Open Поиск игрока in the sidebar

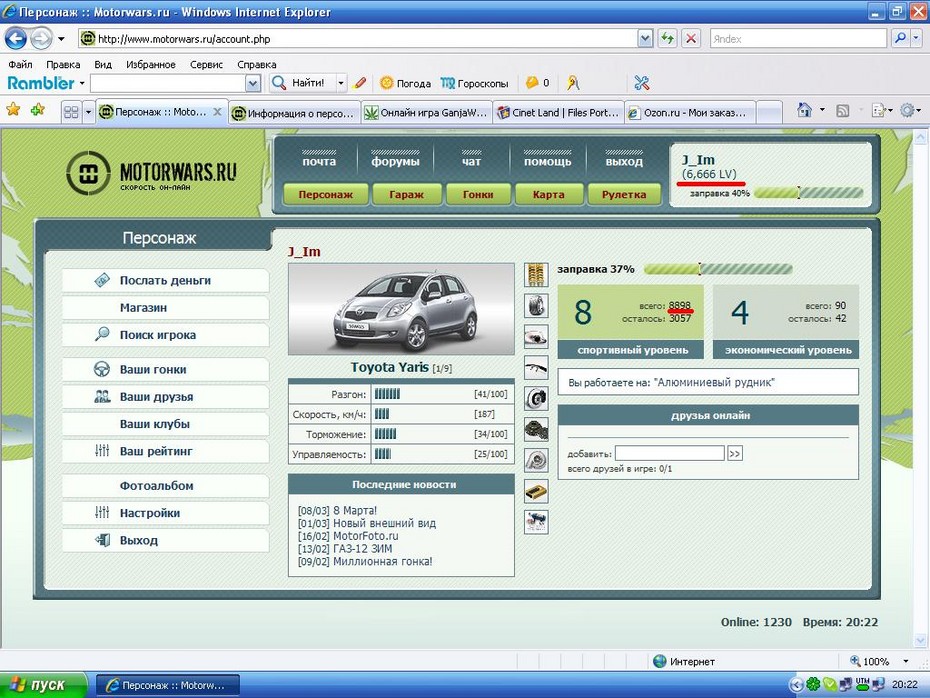[165, 335]
